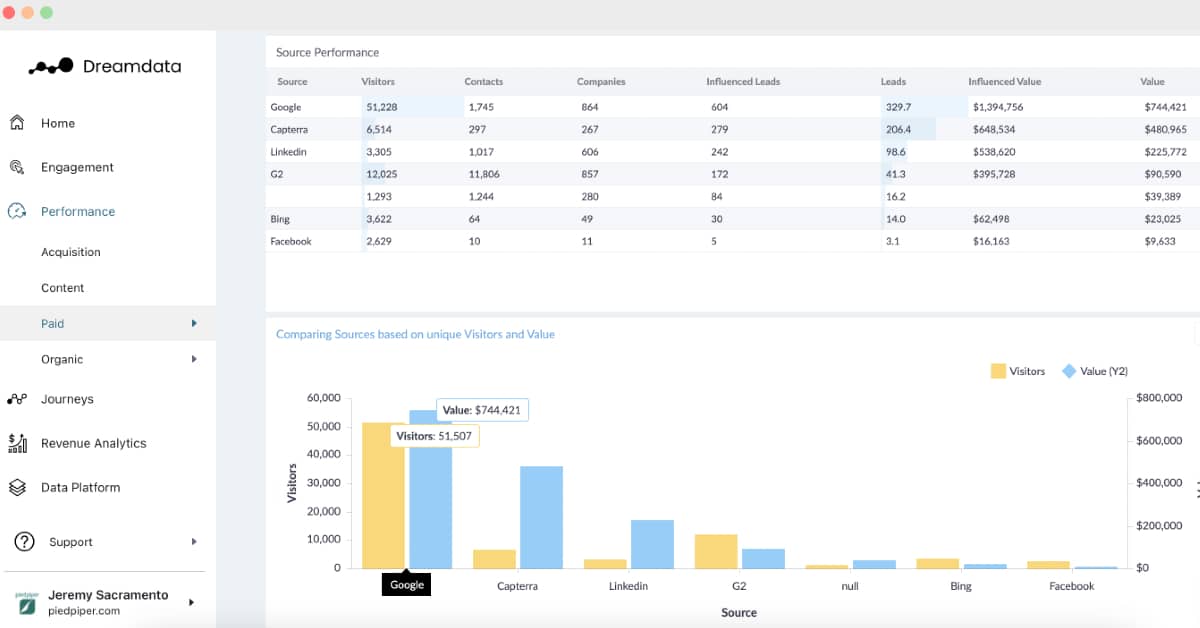Sort table by Influenced Value header

click(x=1005, y=81)
